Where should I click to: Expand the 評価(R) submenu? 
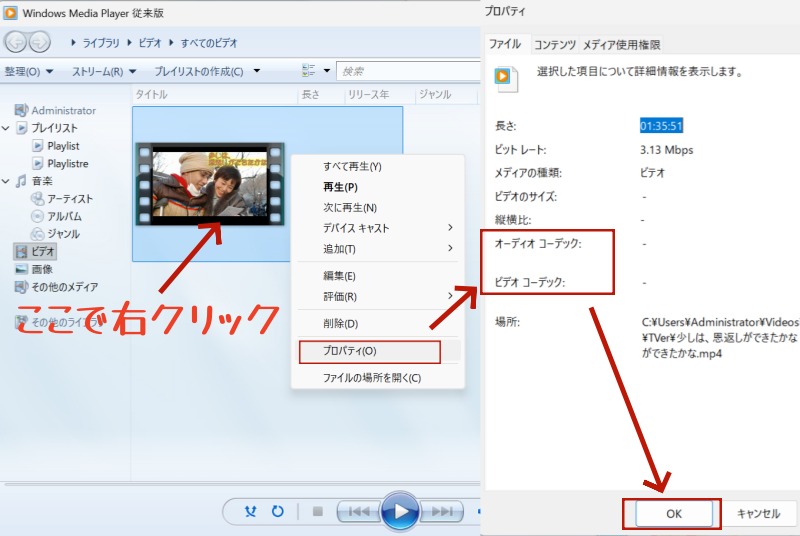(450, 296)
